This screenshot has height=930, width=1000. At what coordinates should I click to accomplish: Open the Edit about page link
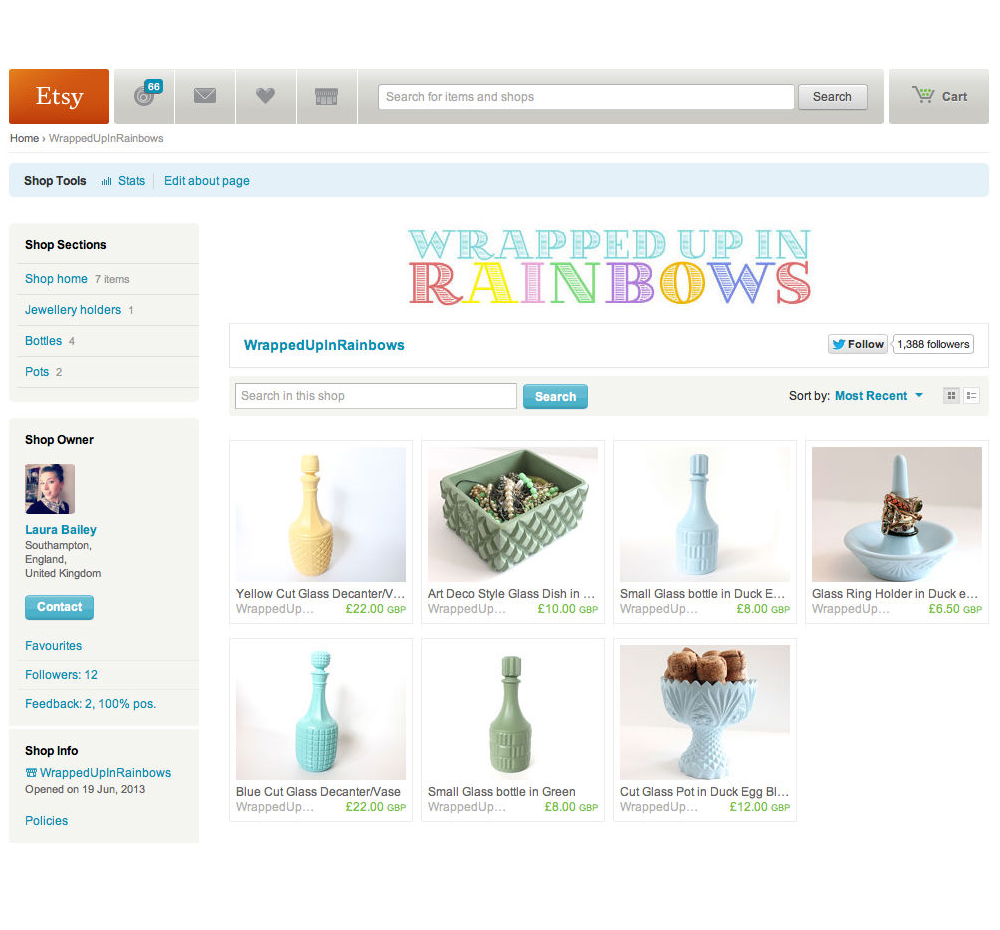tap(207, 181)
